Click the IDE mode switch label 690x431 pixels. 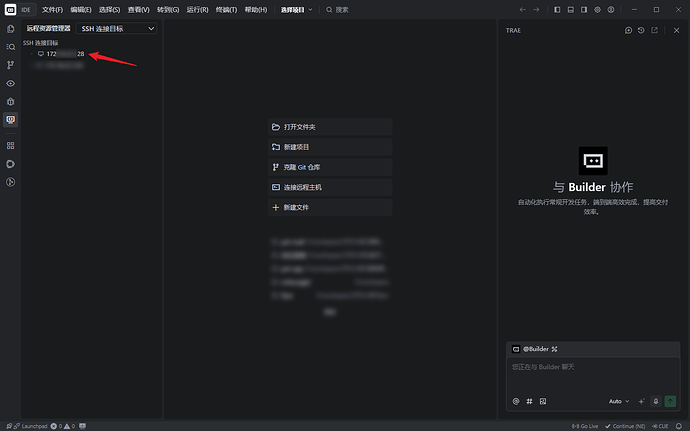pyautogui.click(x=26, y=10)
